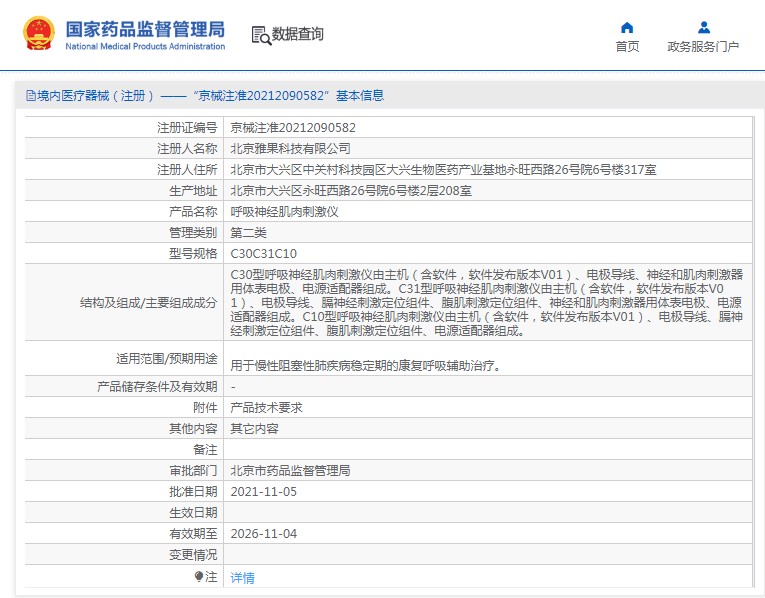
Task: Click the 型号规格 label
Action: coord(193,254)
